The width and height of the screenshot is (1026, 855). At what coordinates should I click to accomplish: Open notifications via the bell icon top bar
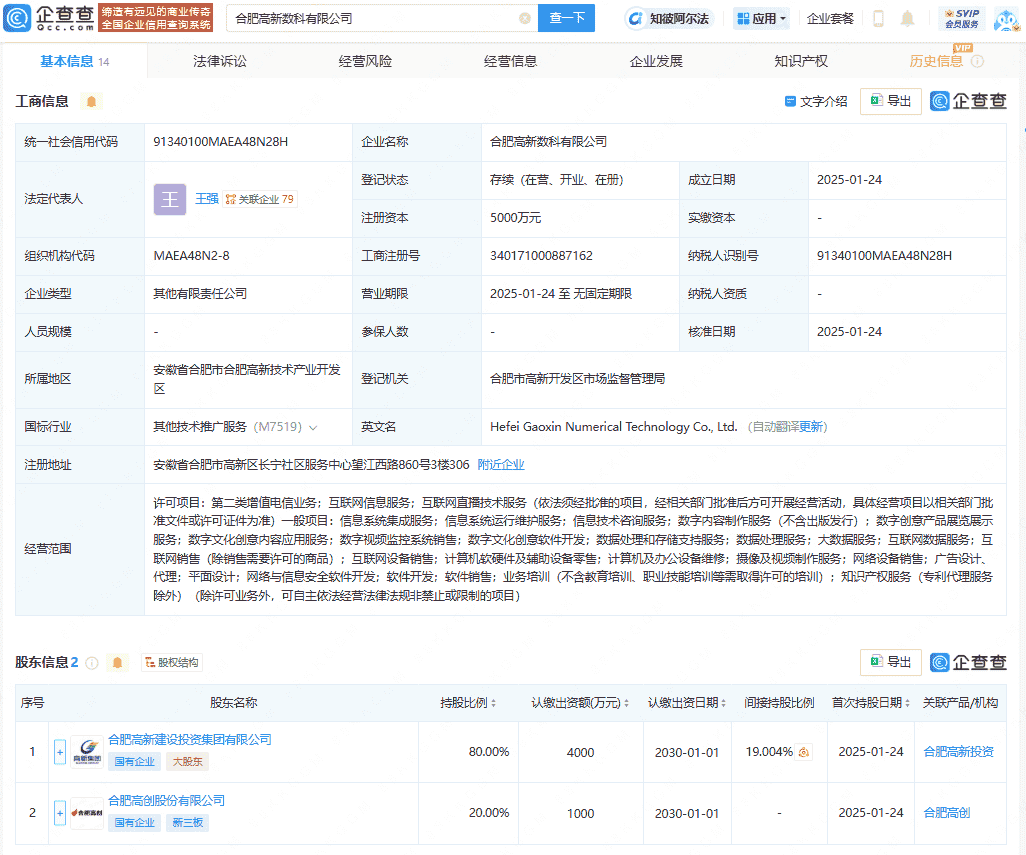point(908,18)
